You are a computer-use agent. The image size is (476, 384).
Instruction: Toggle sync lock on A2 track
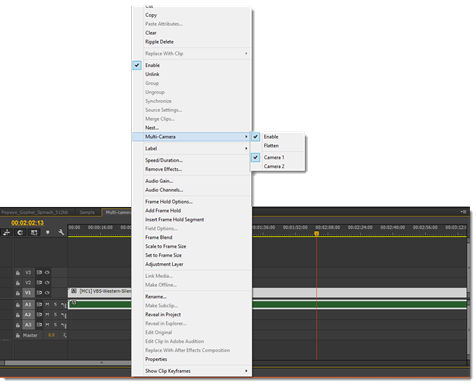click(x=39, y=314)
